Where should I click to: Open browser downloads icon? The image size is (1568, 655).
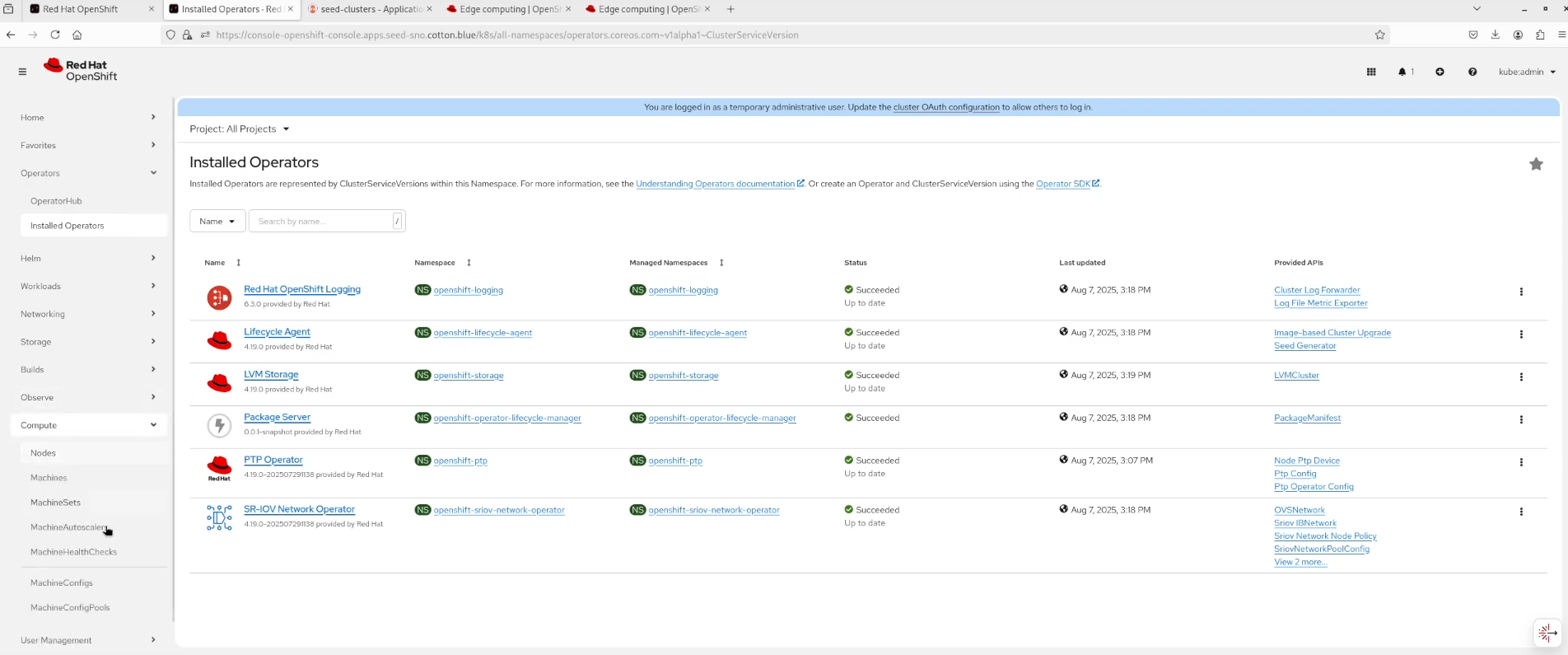pyautogui.click(x=1496, y=35)
